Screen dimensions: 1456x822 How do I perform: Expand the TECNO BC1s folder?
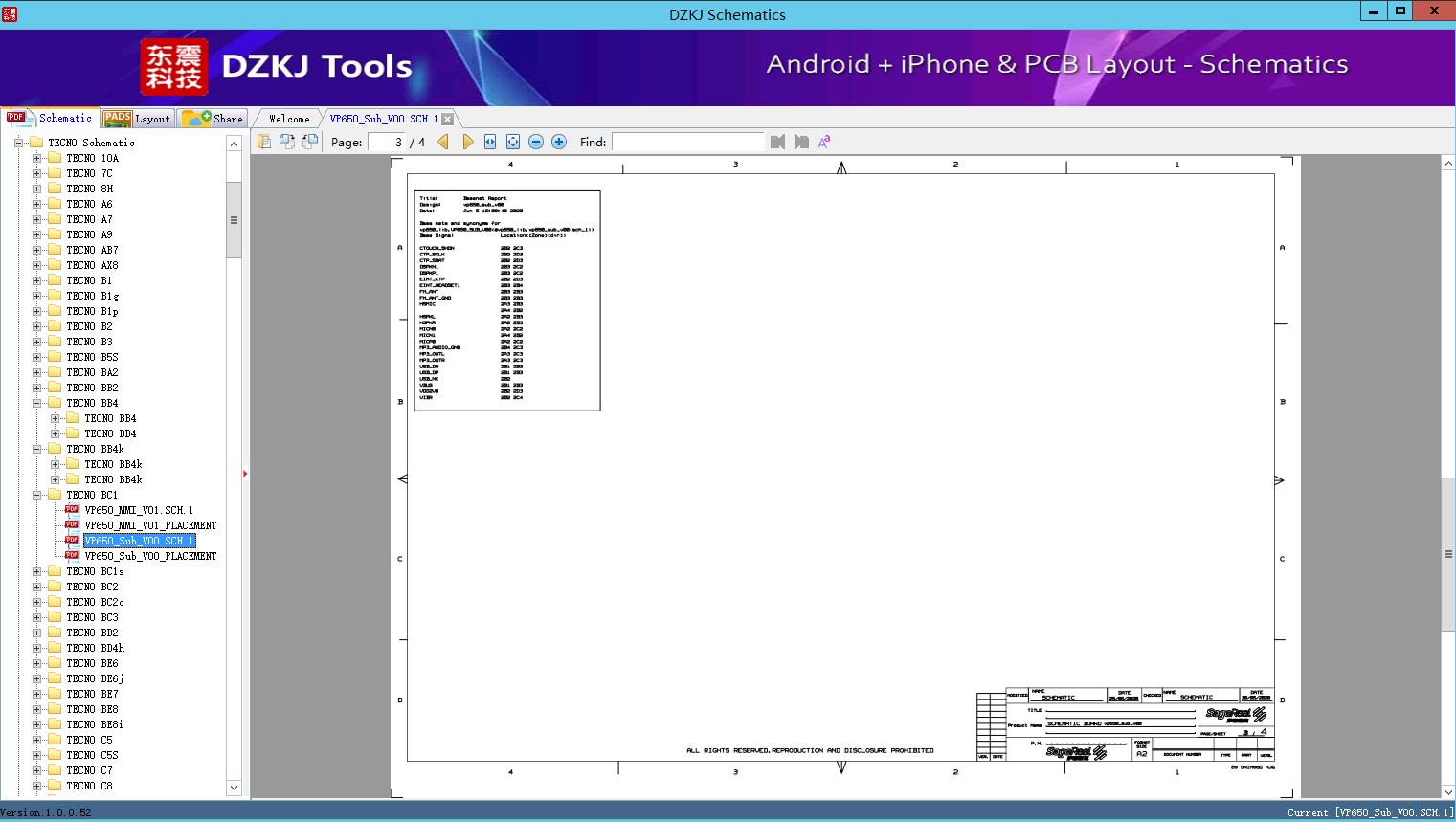tap(37, 571)
